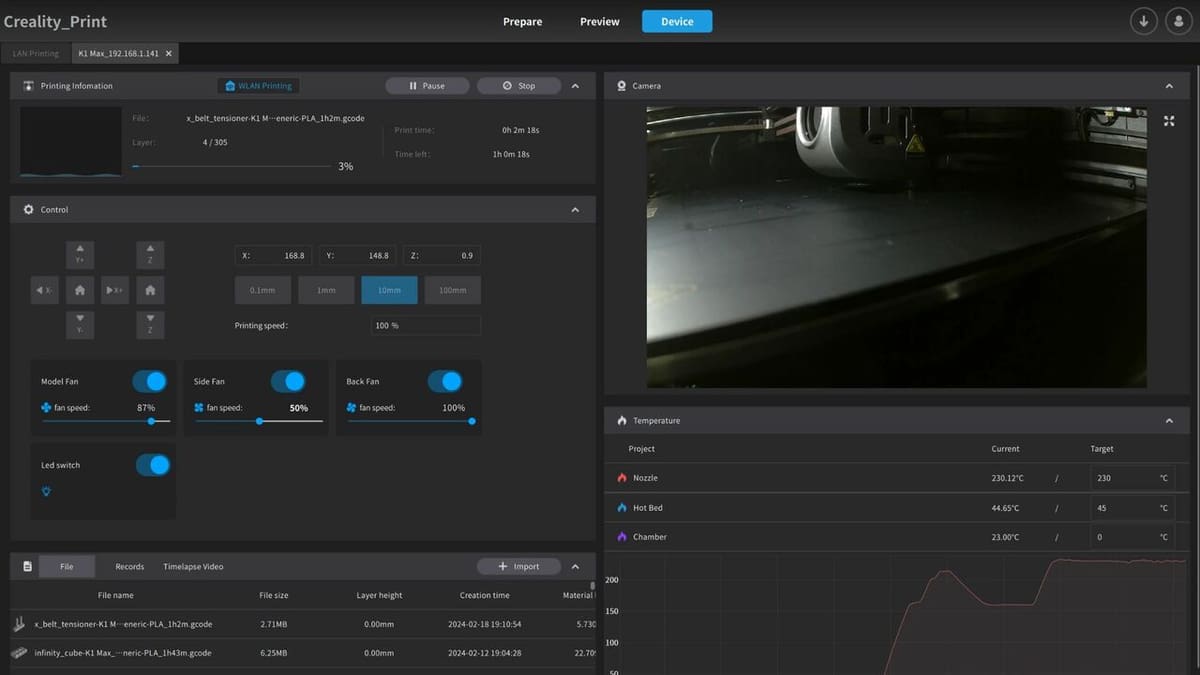Click the Control panel gear icon
The image size is (1200, 675).
[28, 210]
